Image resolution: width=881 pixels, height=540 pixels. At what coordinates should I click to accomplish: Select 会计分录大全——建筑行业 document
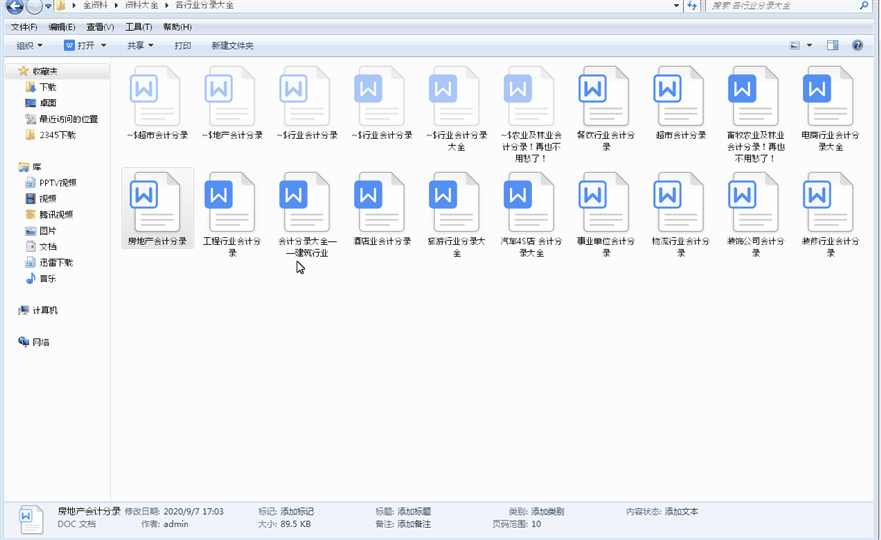(x=307, y=215)
